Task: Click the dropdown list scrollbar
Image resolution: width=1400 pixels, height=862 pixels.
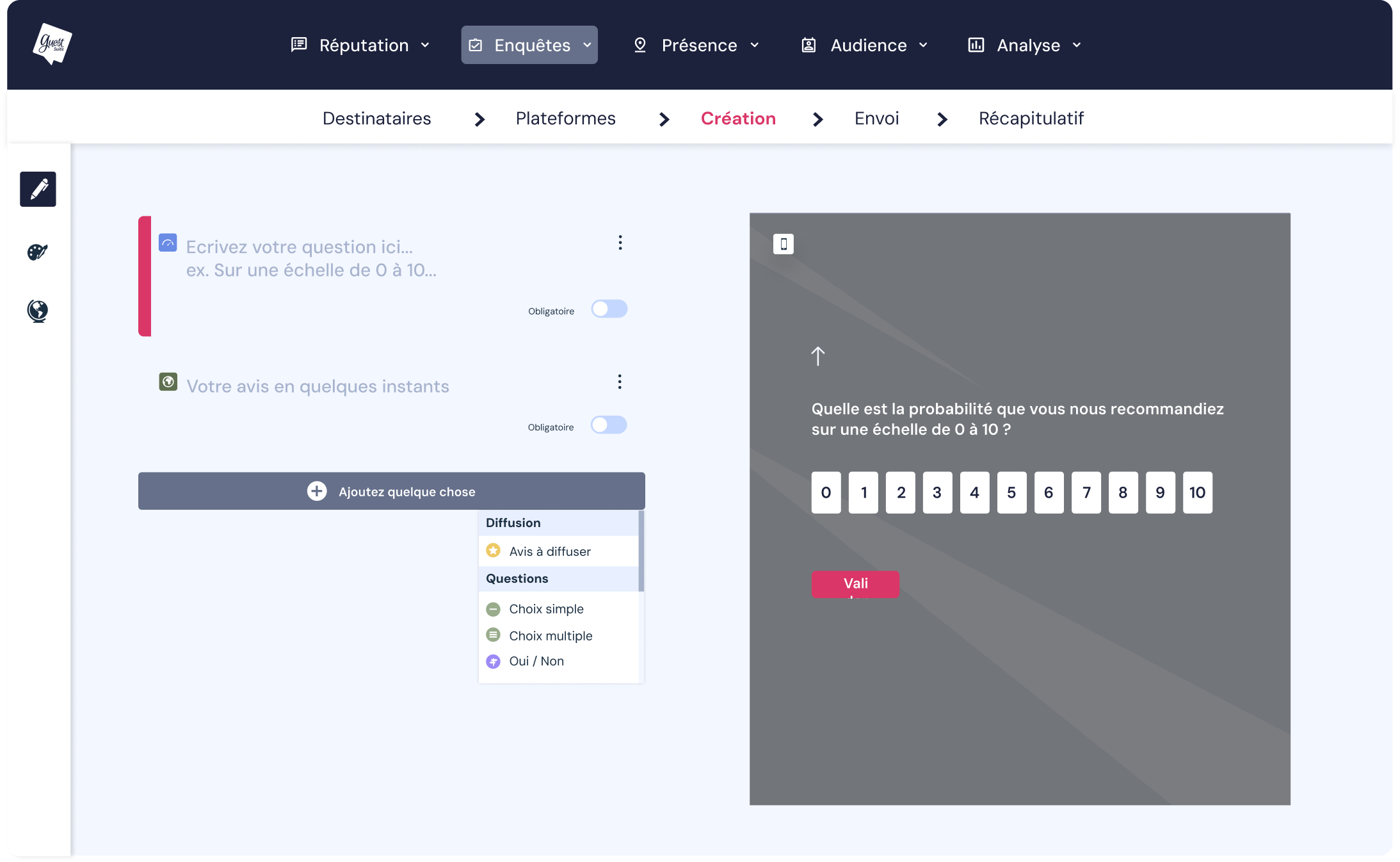Action: [x=641, y=551]
